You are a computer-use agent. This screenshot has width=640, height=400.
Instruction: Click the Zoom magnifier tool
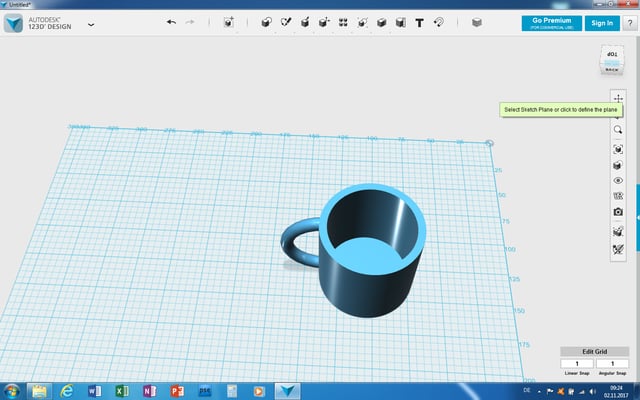click(x=618, y=130)
